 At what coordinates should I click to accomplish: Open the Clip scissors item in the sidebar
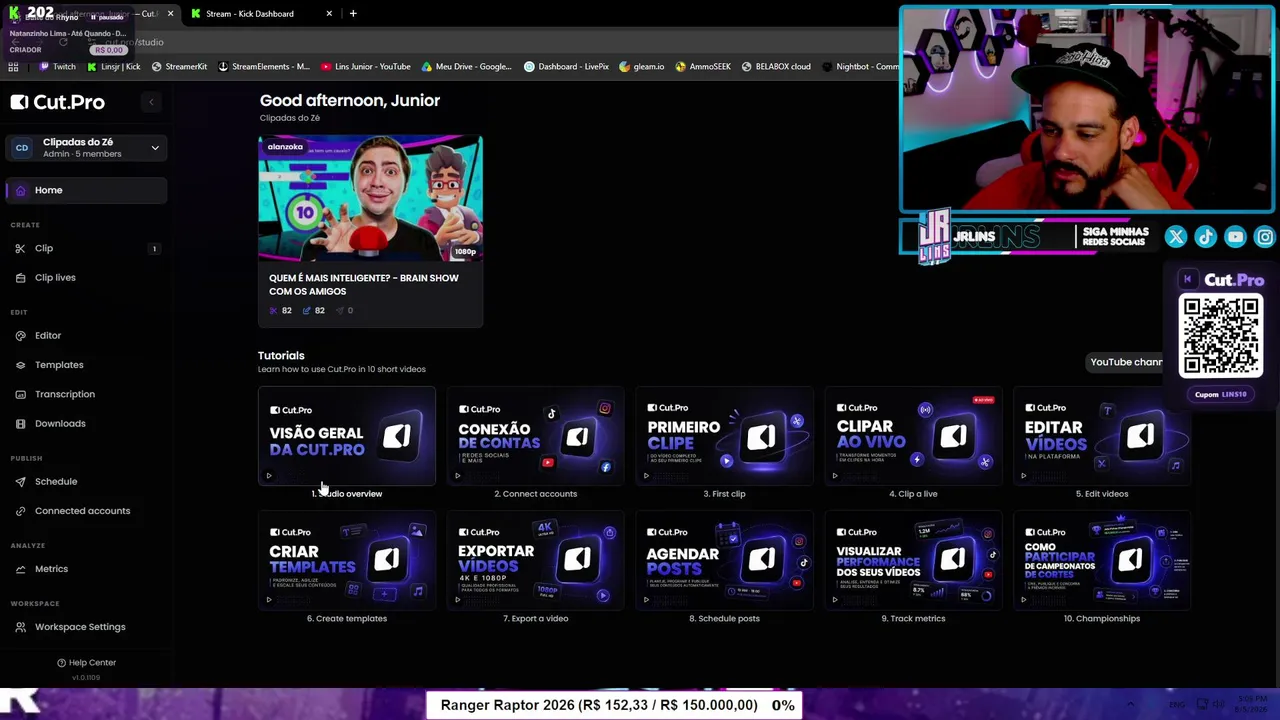(87, 248)
